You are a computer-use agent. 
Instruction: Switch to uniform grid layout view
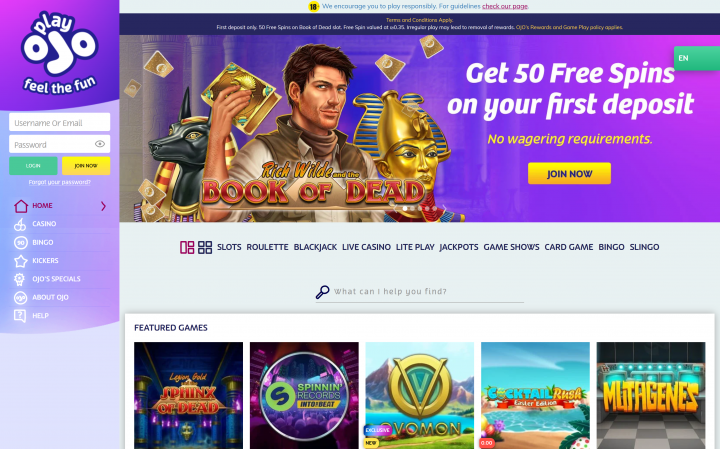pyautogui.click(x=205, y=247)
